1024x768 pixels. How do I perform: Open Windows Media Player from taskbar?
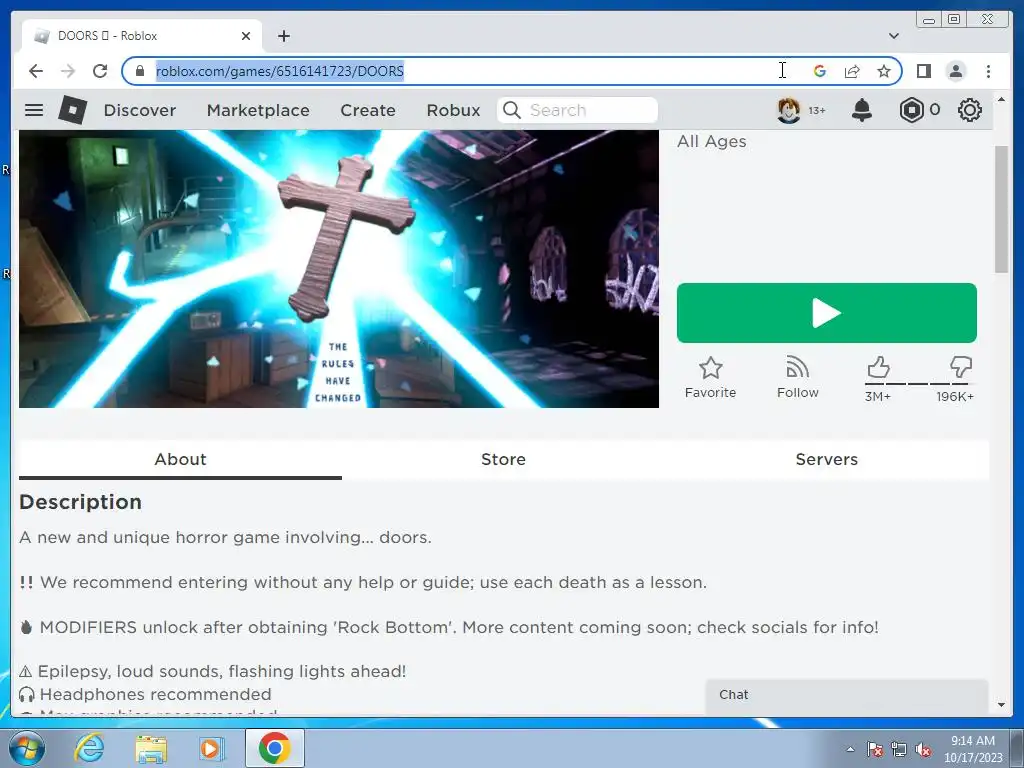point(211,748)
